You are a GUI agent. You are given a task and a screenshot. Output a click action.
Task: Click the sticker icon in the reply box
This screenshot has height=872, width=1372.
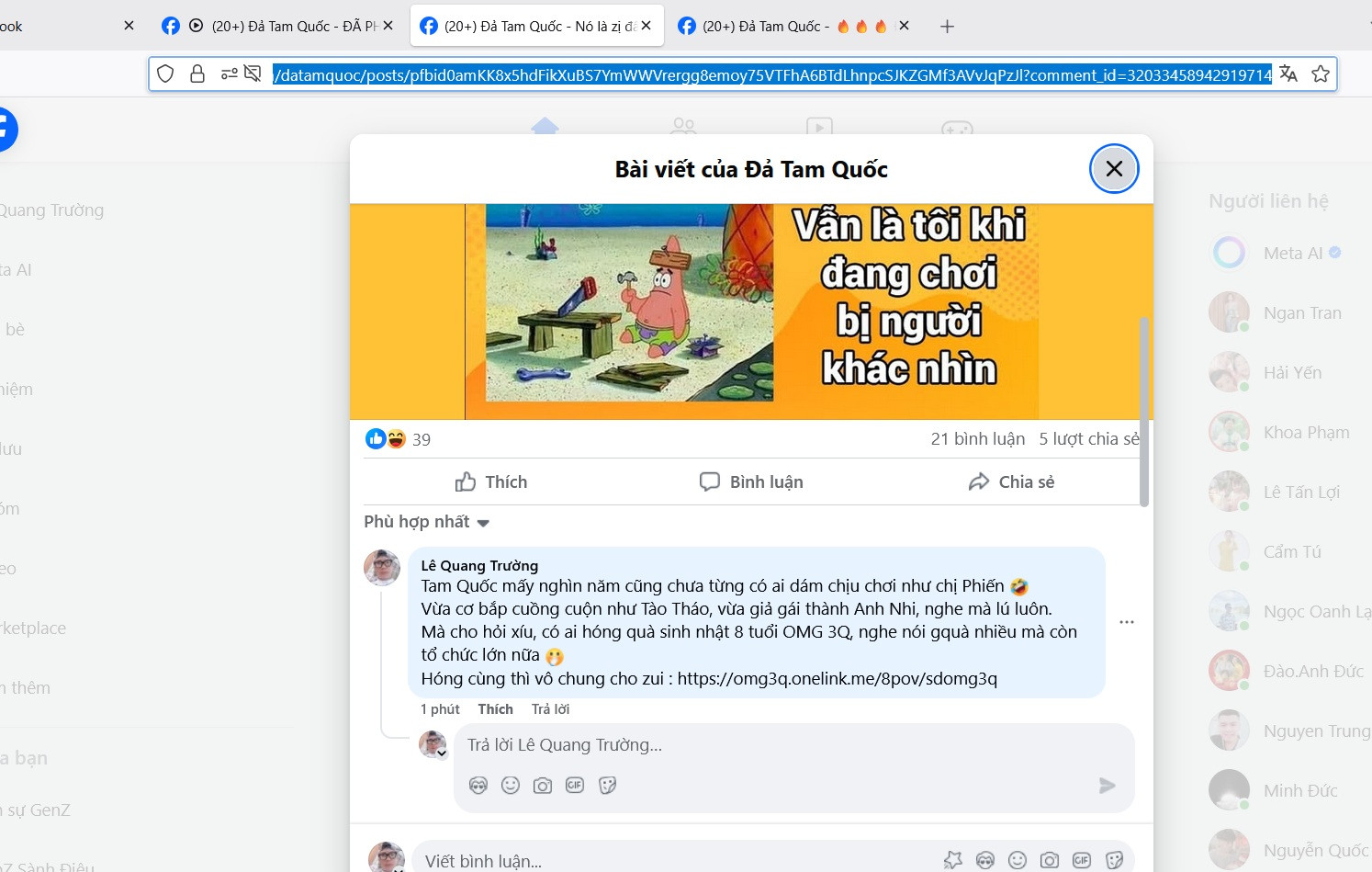[x=607, y=786]
